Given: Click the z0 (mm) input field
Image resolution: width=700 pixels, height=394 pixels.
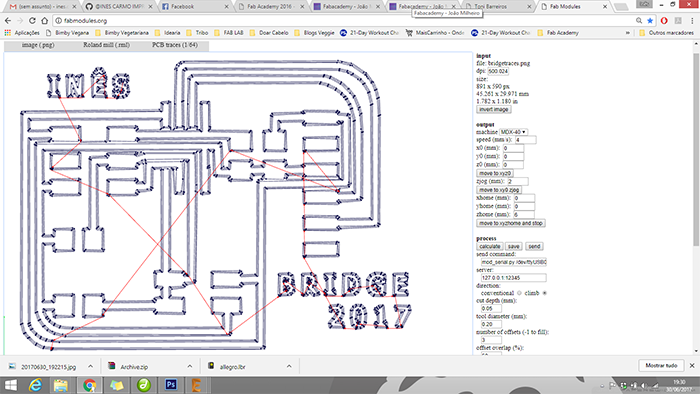Looking at the screenshot, I should [x=513, y=165].
